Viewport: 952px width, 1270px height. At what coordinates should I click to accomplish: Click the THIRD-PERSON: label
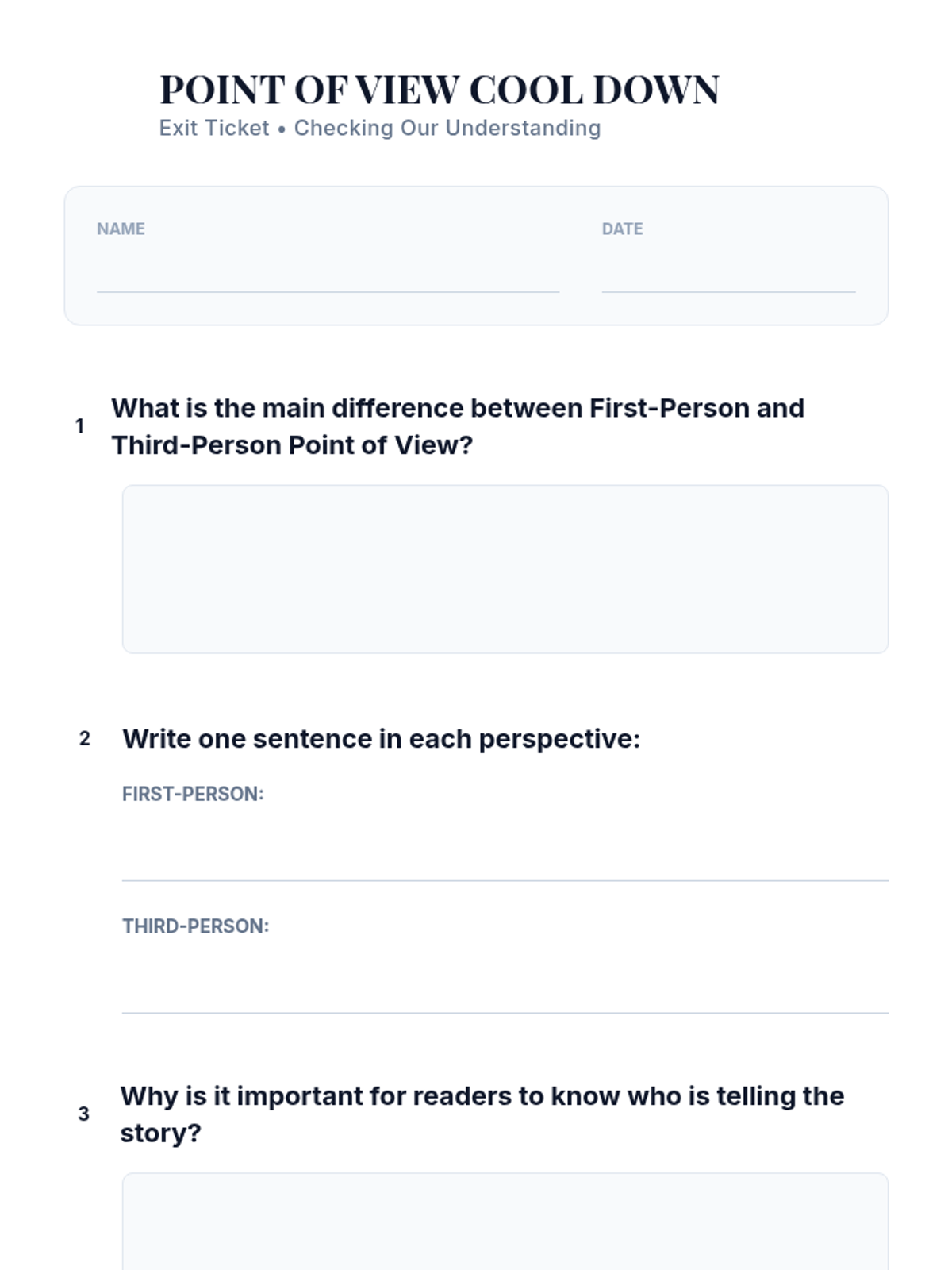pos(195,926)
